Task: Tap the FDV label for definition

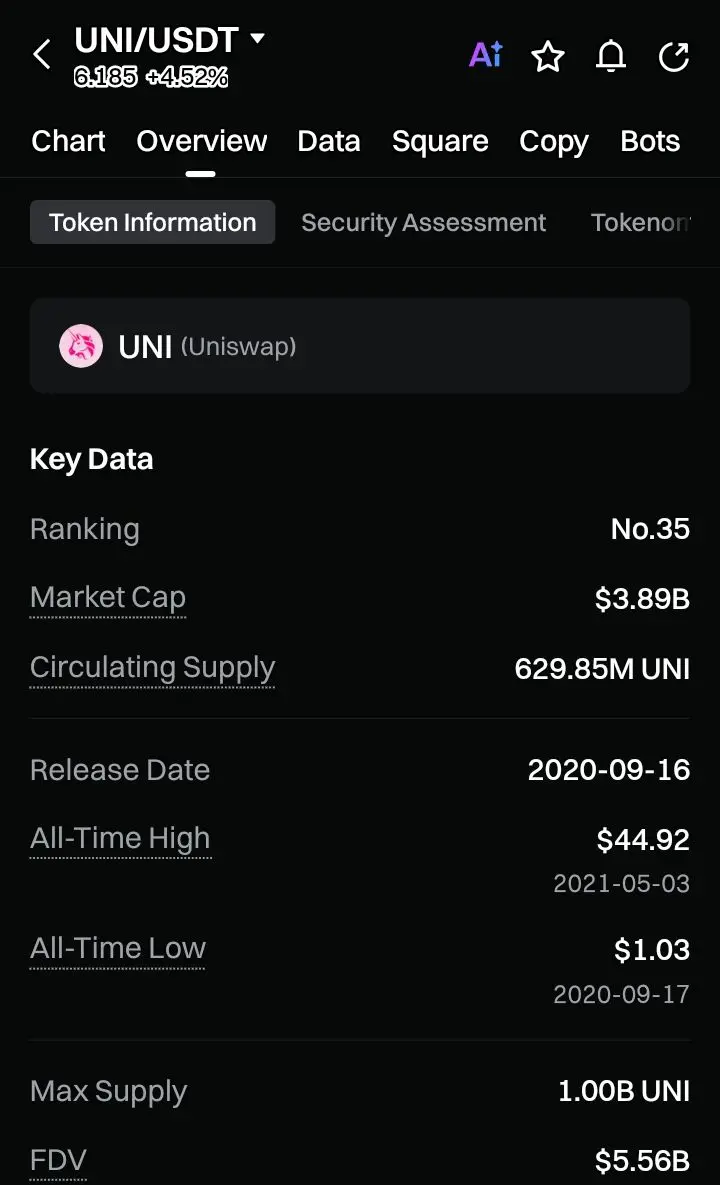Action: pyautogui.click(x=58, y=1160)
